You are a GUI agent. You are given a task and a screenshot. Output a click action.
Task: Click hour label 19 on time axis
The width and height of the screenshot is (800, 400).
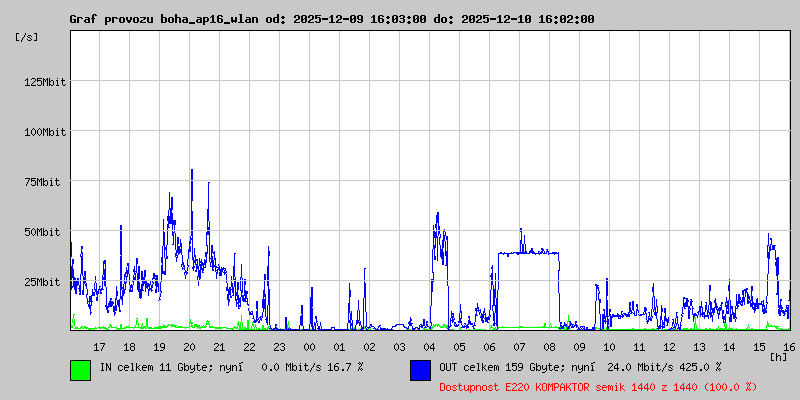coord(159,347)
